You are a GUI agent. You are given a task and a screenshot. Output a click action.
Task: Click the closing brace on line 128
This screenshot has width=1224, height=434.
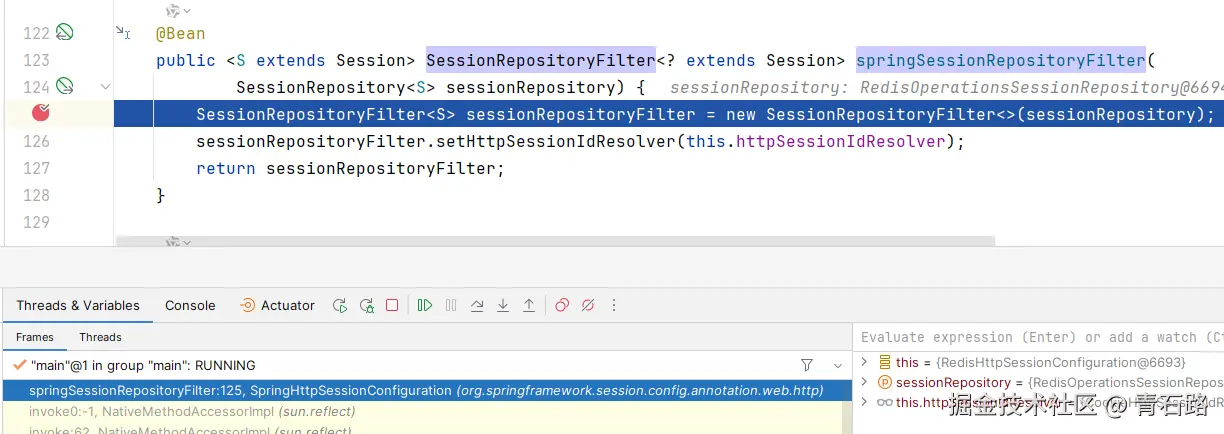(x=161, y=195)
